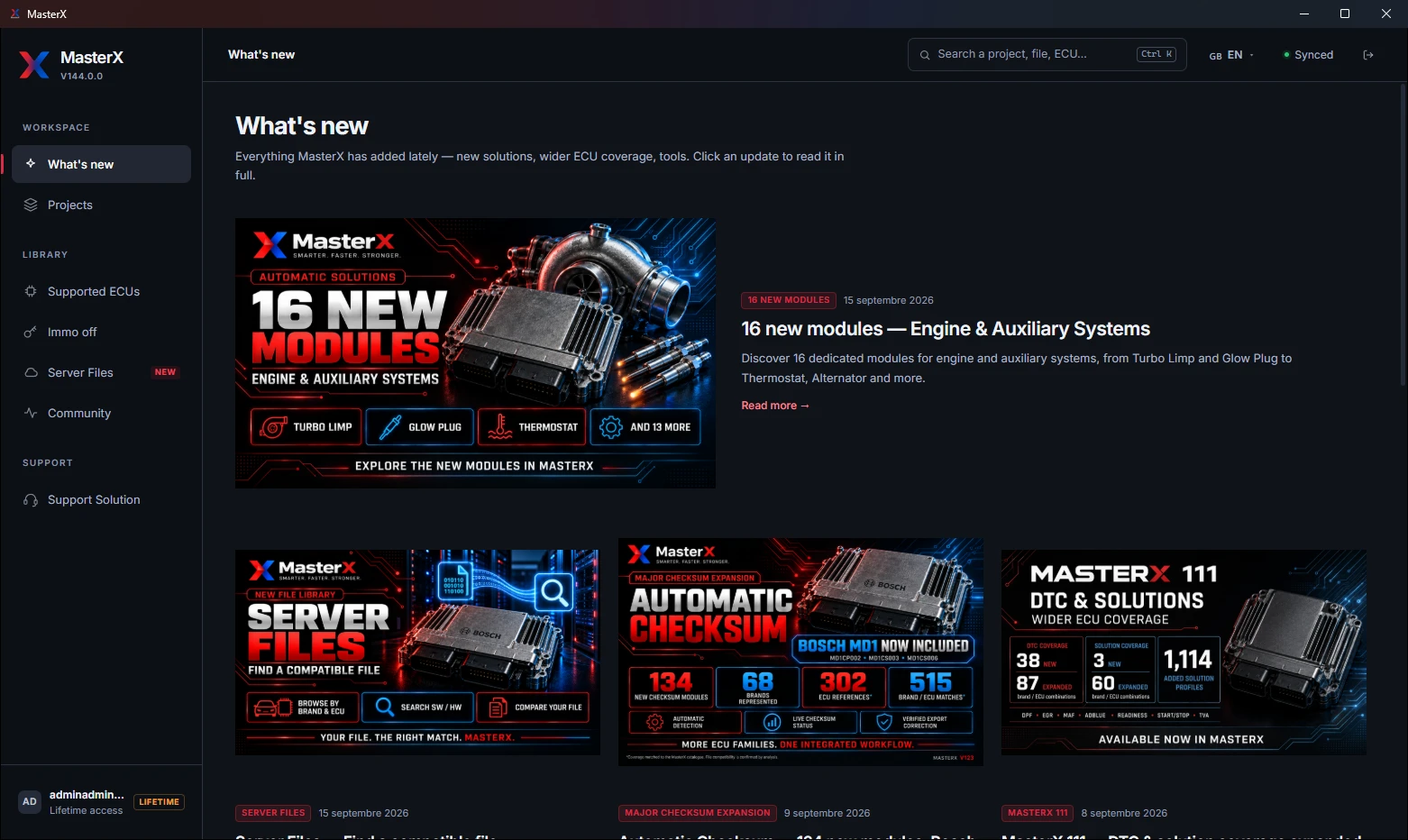Open the Community page
The image size is (1408, 840).
coord(101,413)
